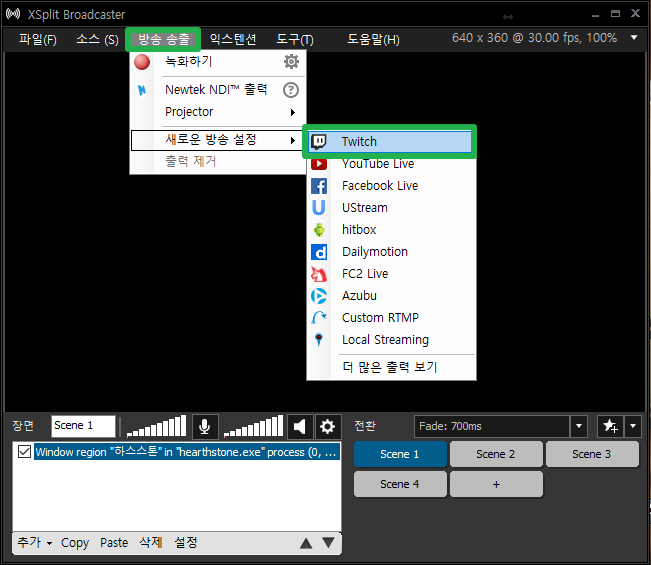651x565 pixels.
Task: Switch to Scene 2 button
Action: point(496,454)
